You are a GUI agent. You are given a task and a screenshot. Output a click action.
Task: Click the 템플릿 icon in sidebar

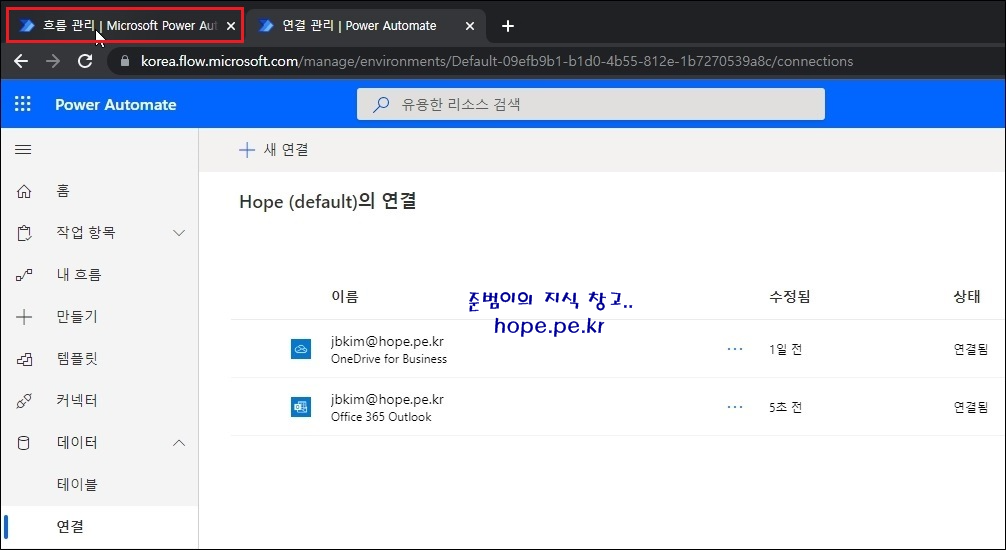coord(24,359)
